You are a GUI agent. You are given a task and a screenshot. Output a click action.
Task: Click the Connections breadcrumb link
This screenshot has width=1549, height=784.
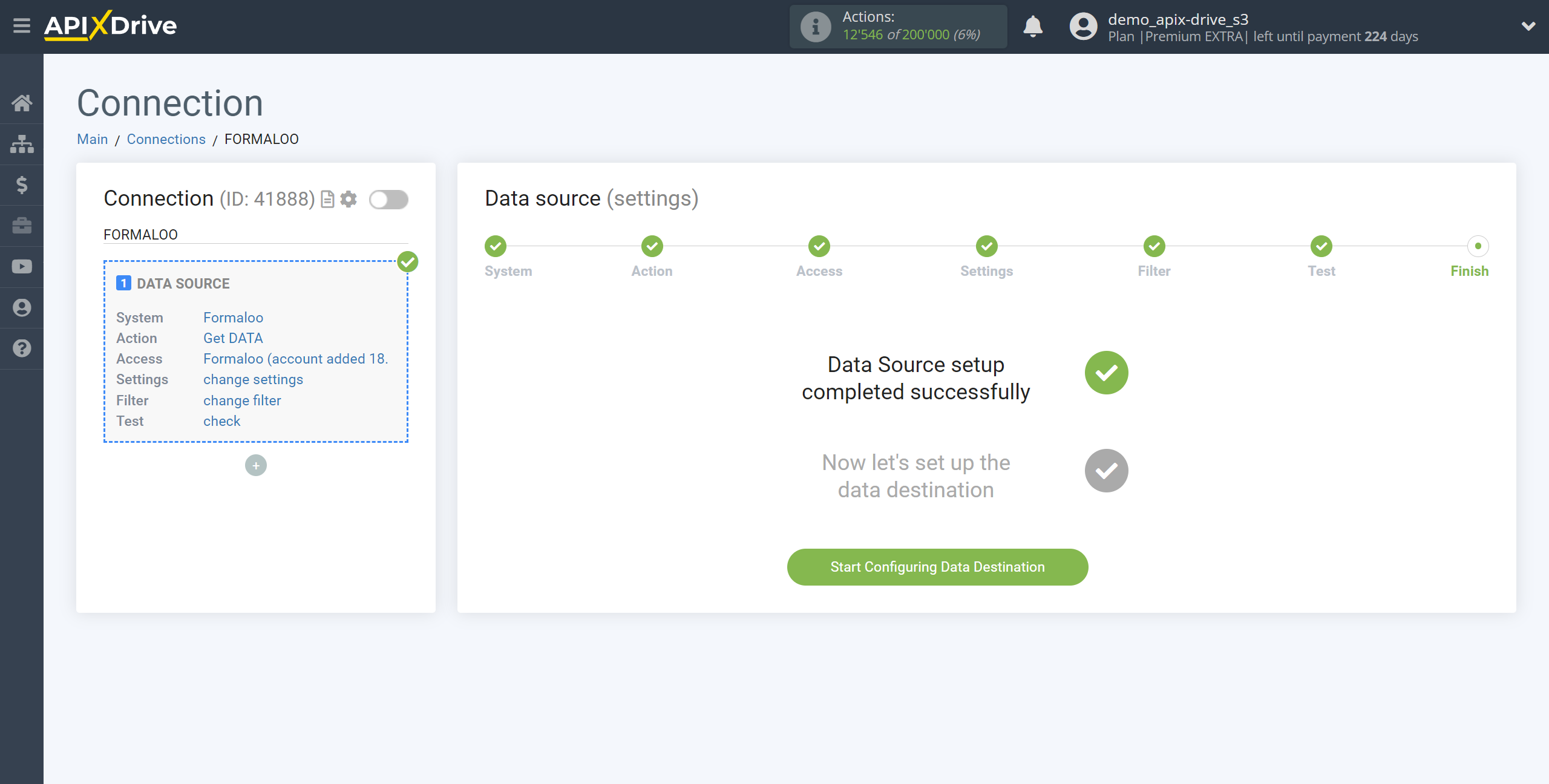point(166,139)
